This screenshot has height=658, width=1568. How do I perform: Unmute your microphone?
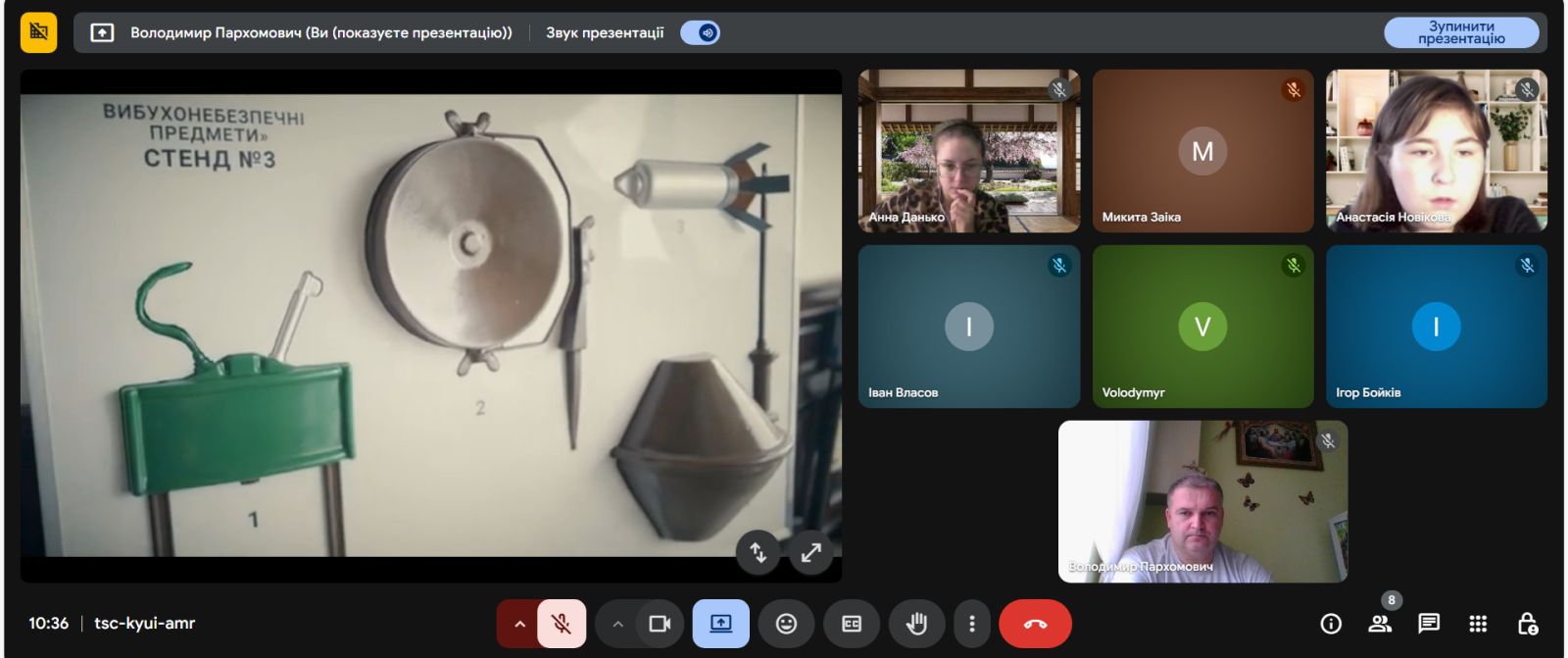click(x=562, y=624)
